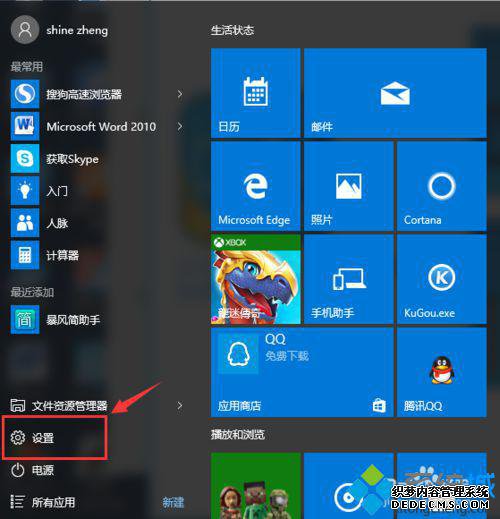This screenshot has width=500, height=519.
Task: Open the shine zheng user account avatar
Action: pos(25,30)
